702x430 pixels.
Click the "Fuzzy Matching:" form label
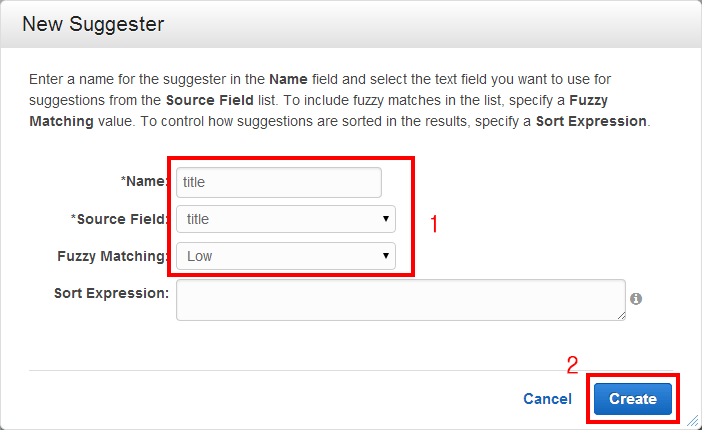pos(112,256)
